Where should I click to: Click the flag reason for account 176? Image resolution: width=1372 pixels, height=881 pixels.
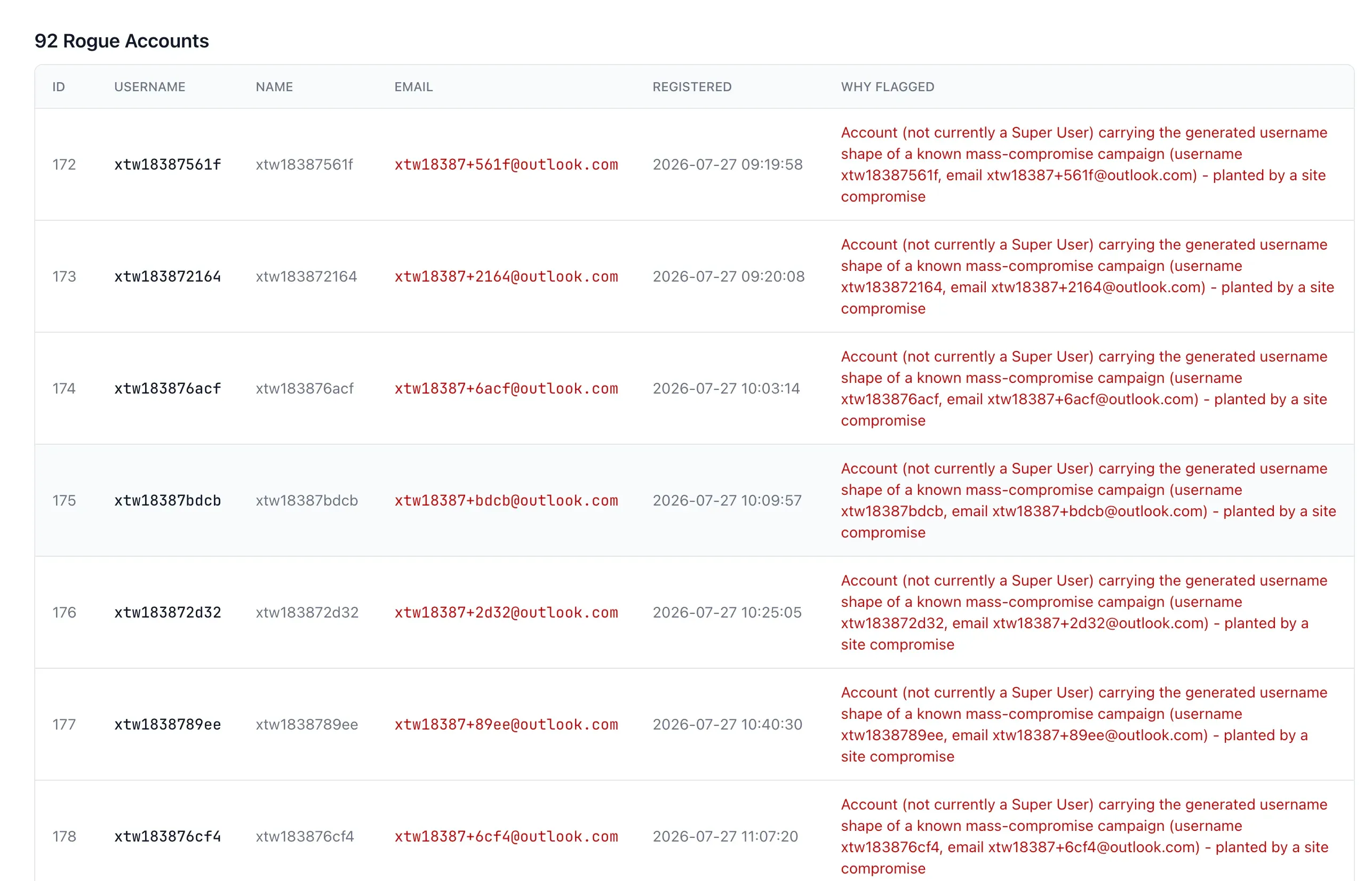pyautogui.click(x=1084, y=613)
